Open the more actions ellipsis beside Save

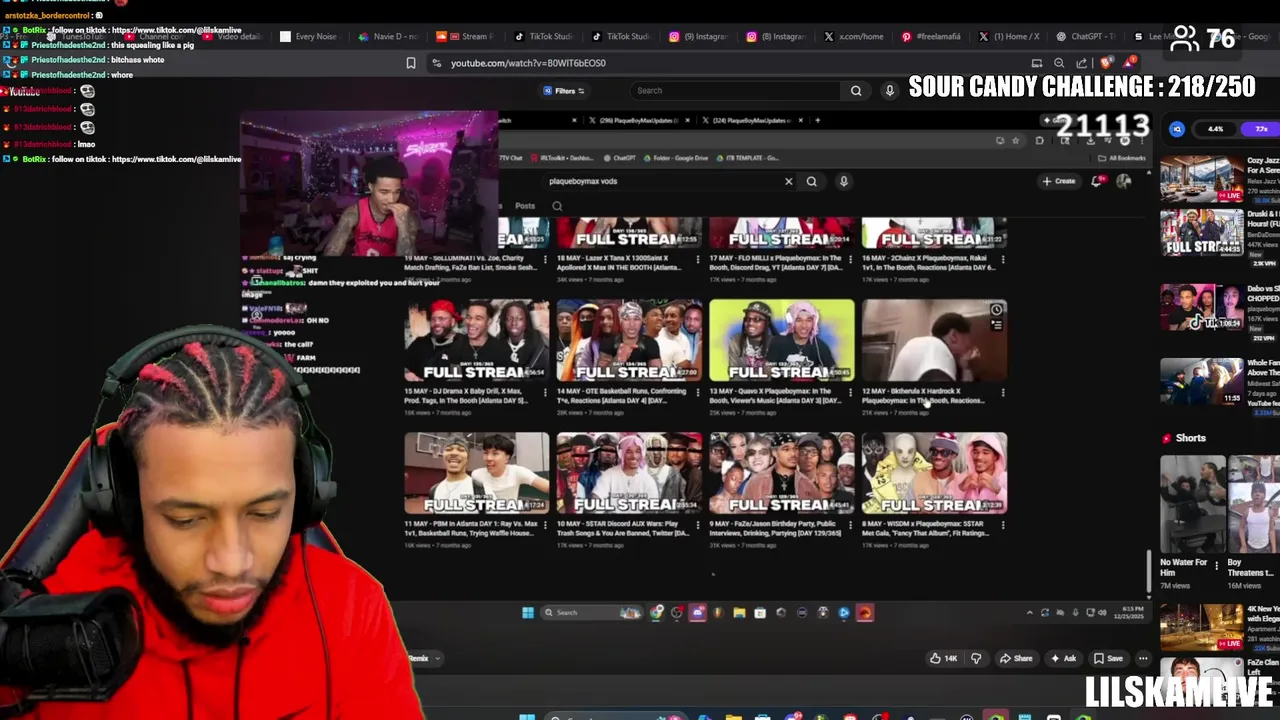click(x=1143, y=658)
